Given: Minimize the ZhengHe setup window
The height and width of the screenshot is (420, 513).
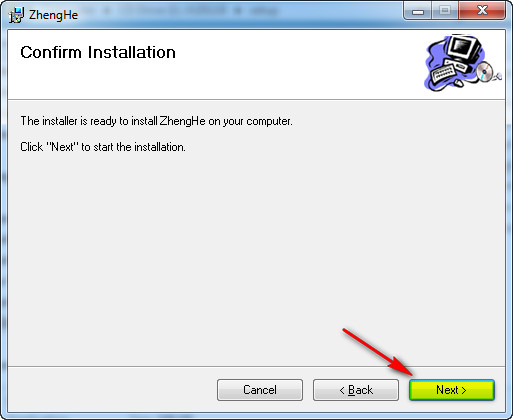Looking at the screenshot, I should (x=418, y=11).
